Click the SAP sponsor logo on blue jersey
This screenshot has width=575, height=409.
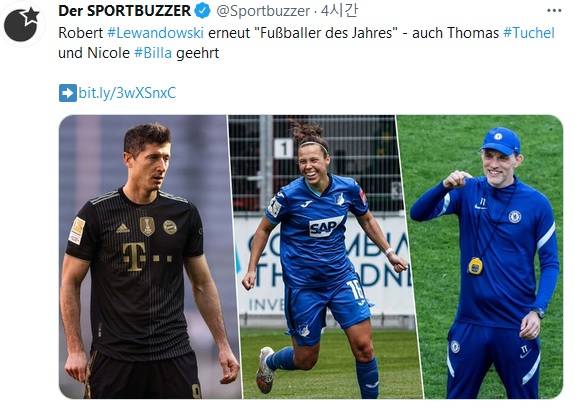(325, 227)
